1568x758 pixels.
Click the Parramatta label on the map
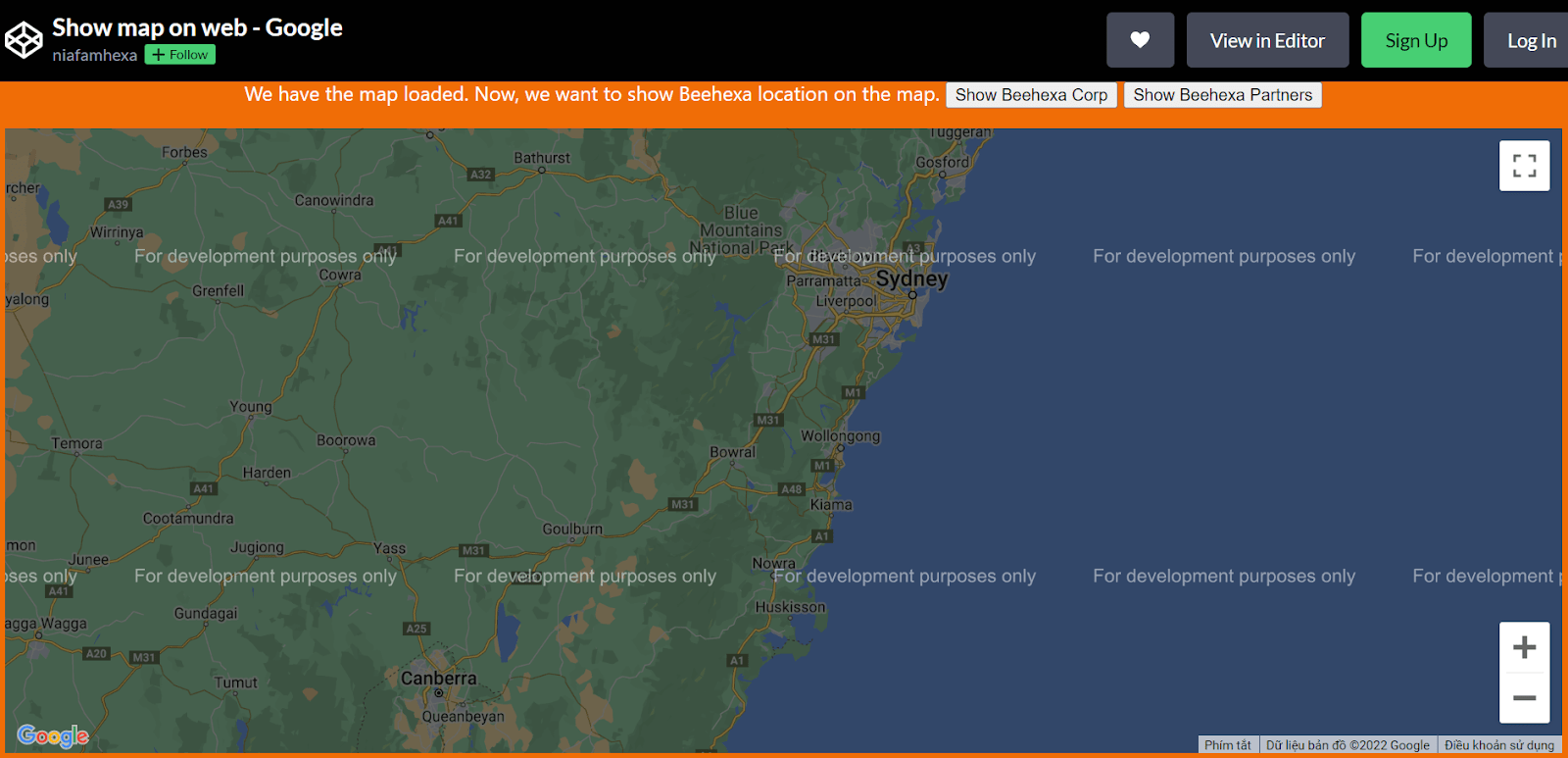pyautogui.click(x=823, y=281)
